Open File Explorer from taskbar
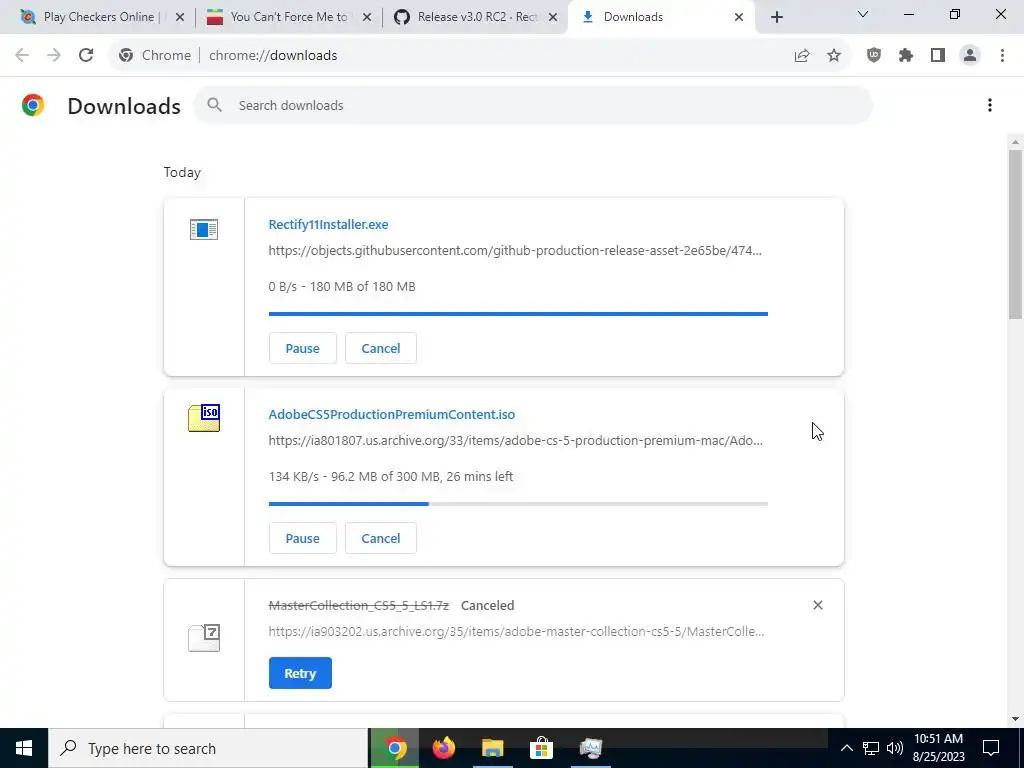This screenshot has height=768, width=1024. click(x=492, y=748)
